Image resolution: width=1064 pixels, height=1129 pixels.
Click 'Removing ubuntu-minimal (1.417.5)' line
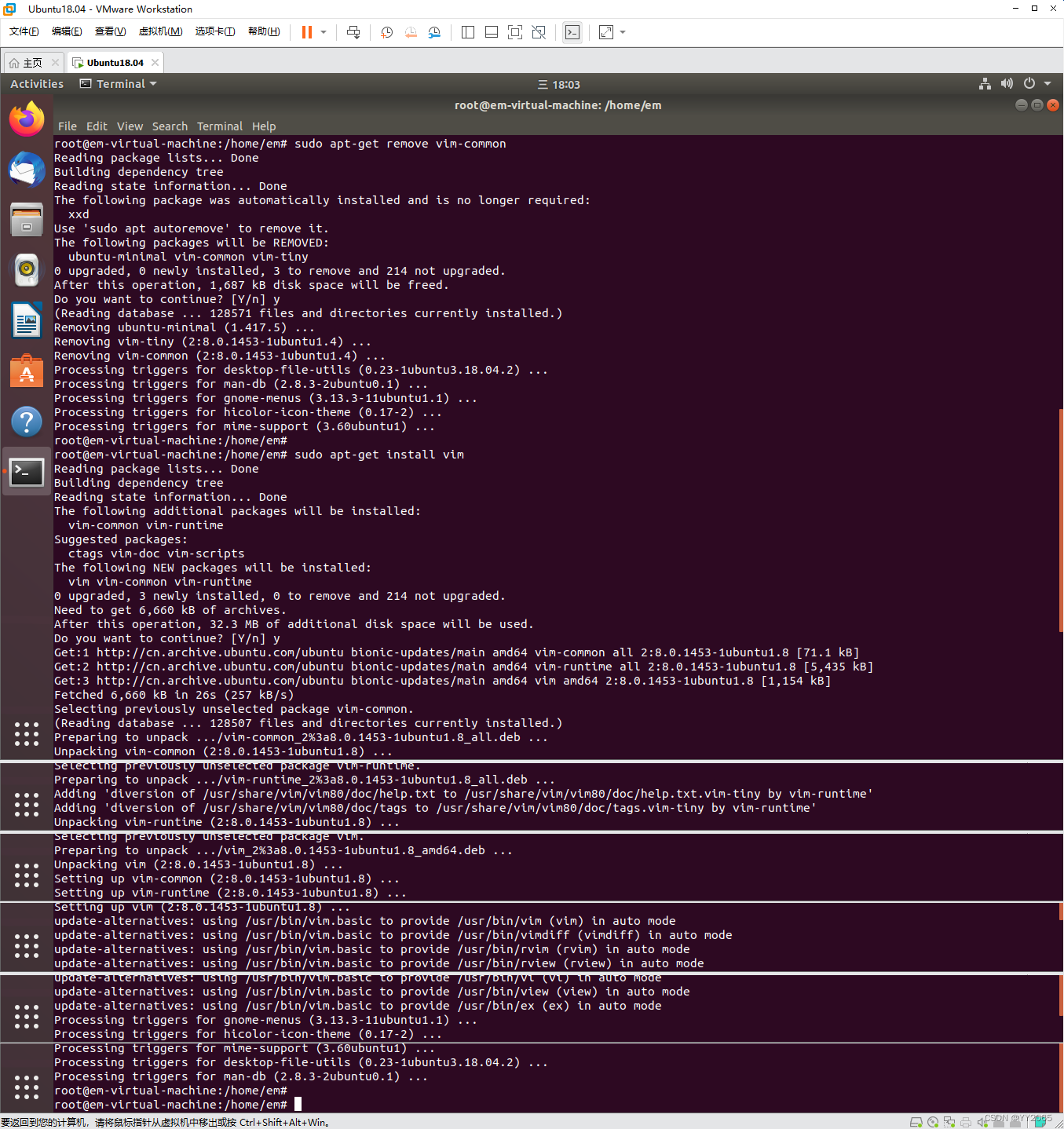(x=185, y=327)
